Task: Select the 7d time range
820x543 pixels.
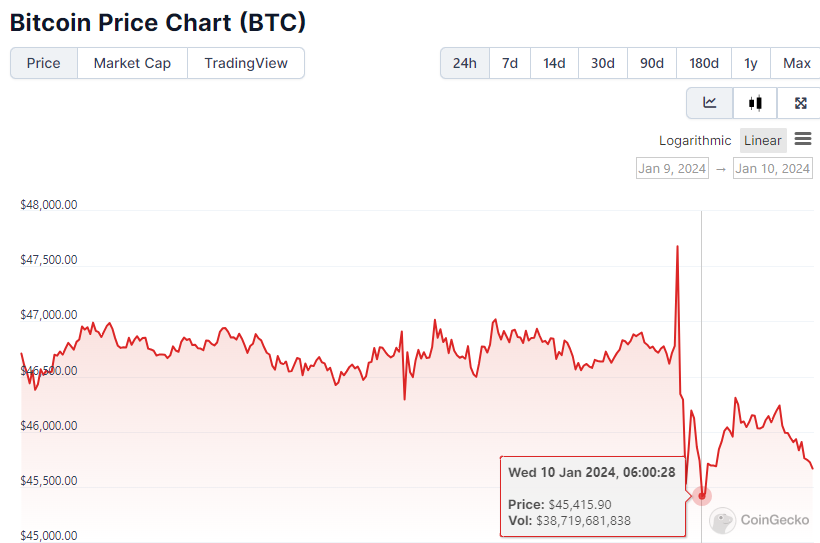Action: [x=510, y=63]
